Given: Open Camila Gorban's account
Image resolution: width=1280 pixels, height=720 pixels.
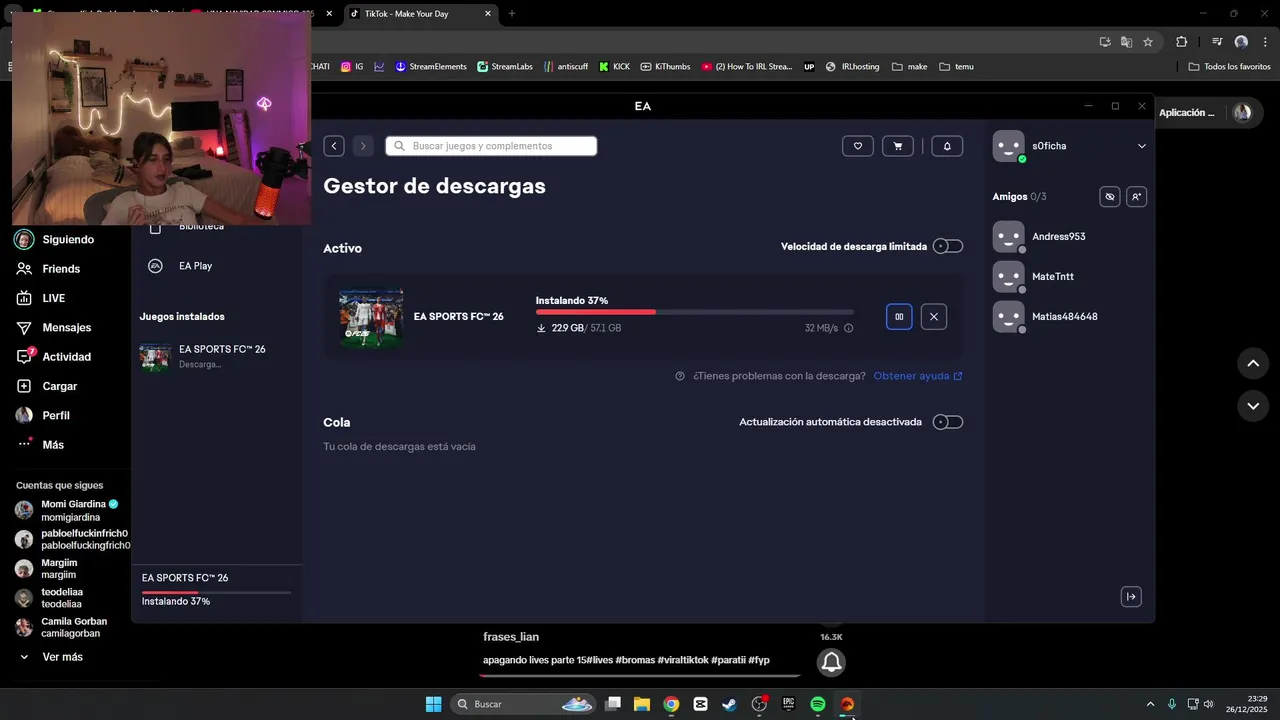Looking at the screenshot, I should (72, 627).
